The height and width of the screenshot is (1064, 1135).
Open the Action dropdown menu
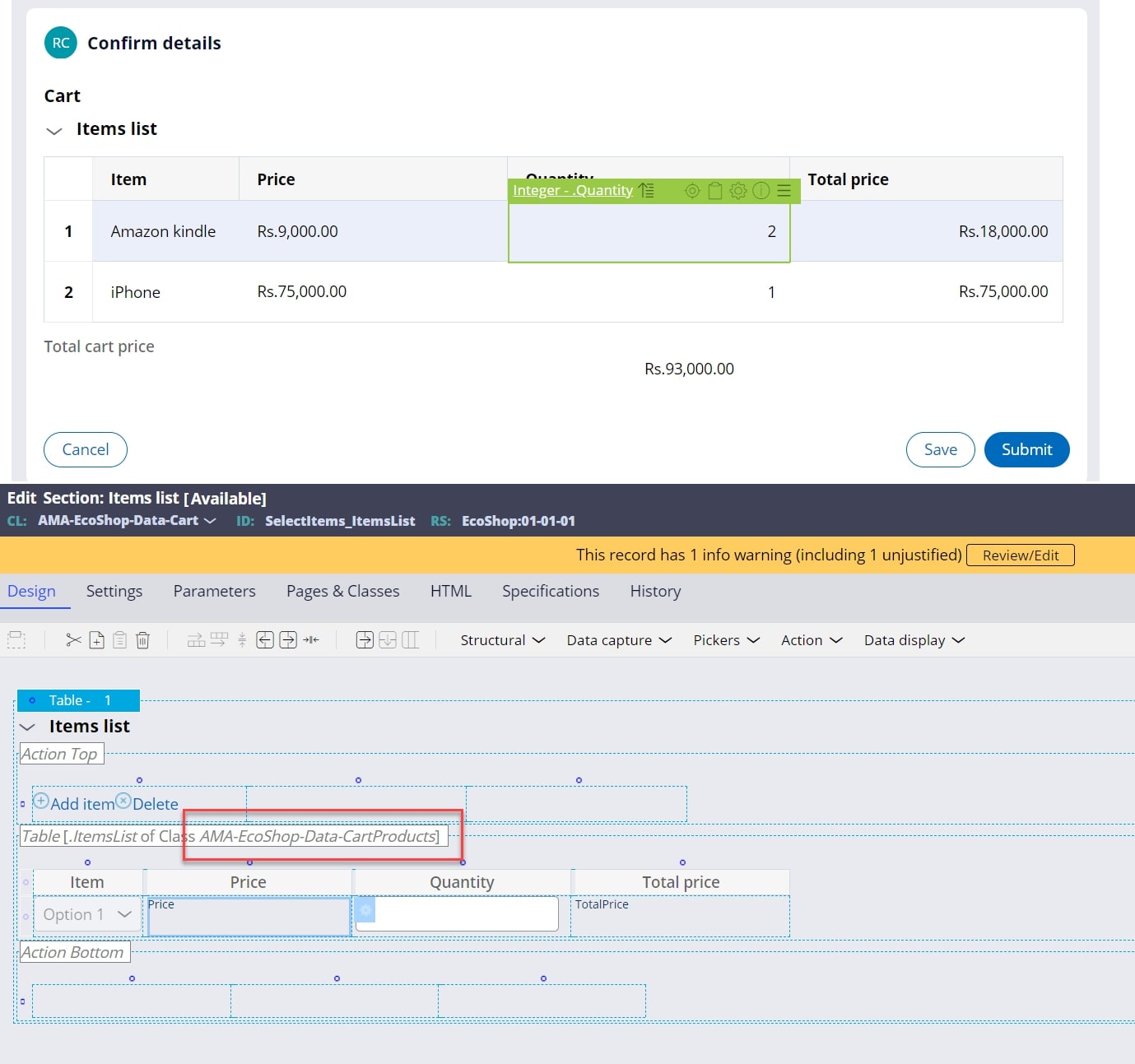[812, 640]
